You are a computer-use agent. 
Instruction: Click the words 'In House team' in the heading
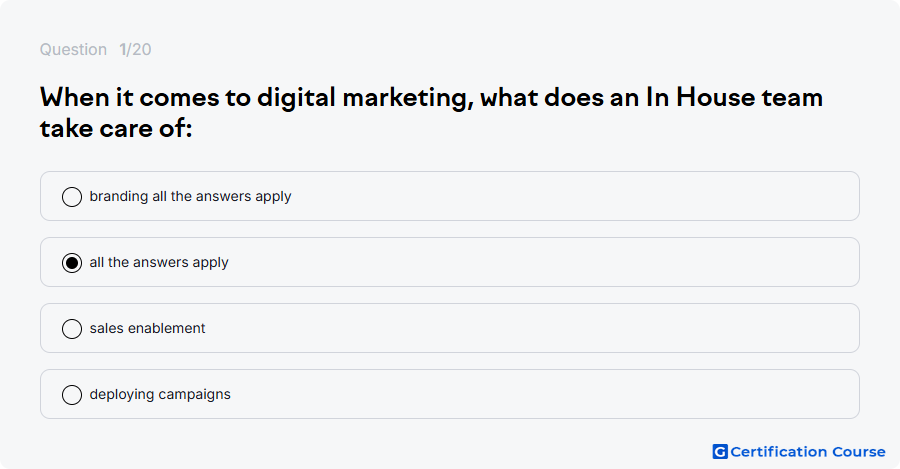pyautogui.click(x=735, y=97)
